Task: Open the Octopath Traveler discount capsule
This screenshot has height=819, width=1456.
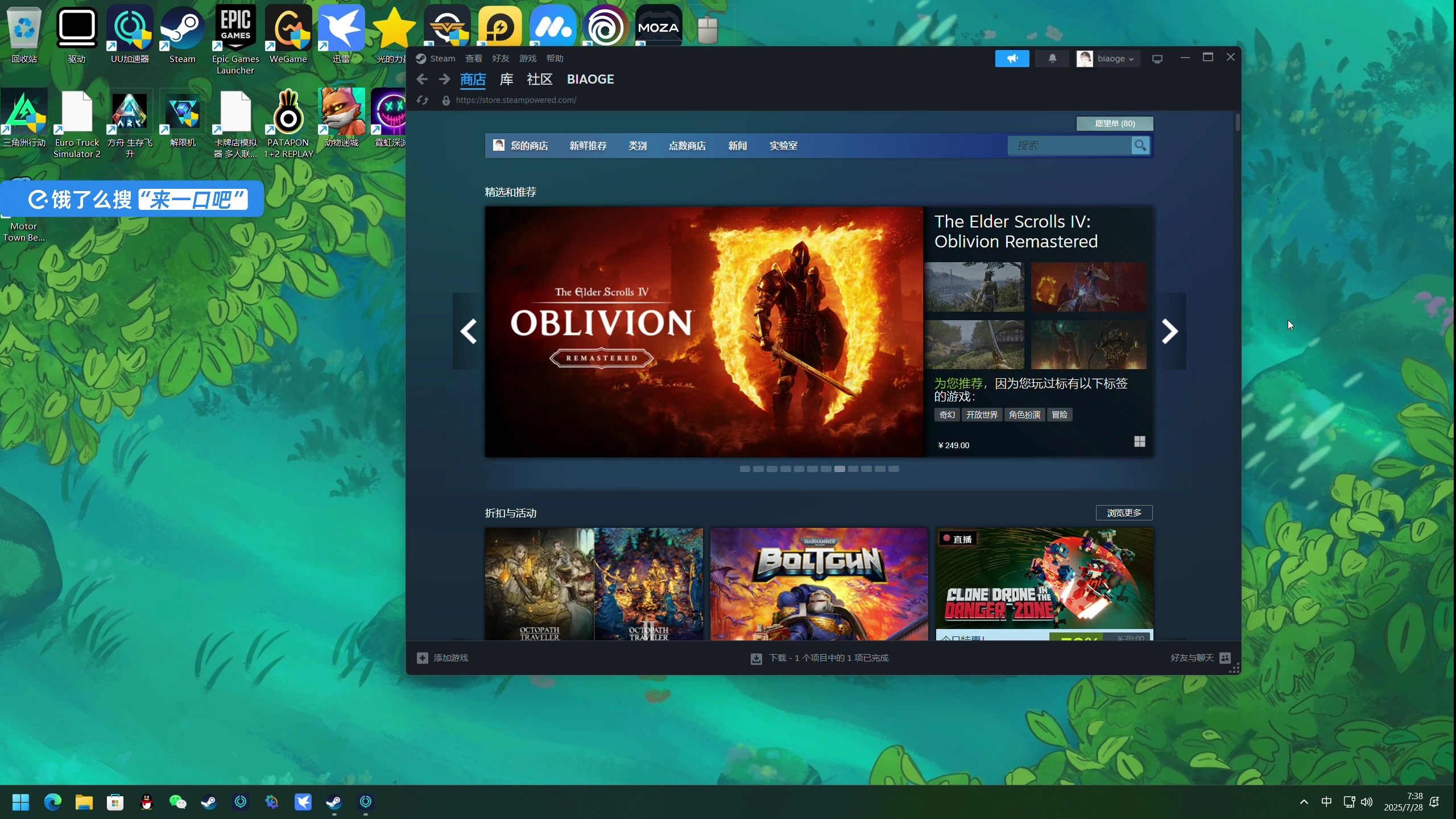Action: point(594,584)
